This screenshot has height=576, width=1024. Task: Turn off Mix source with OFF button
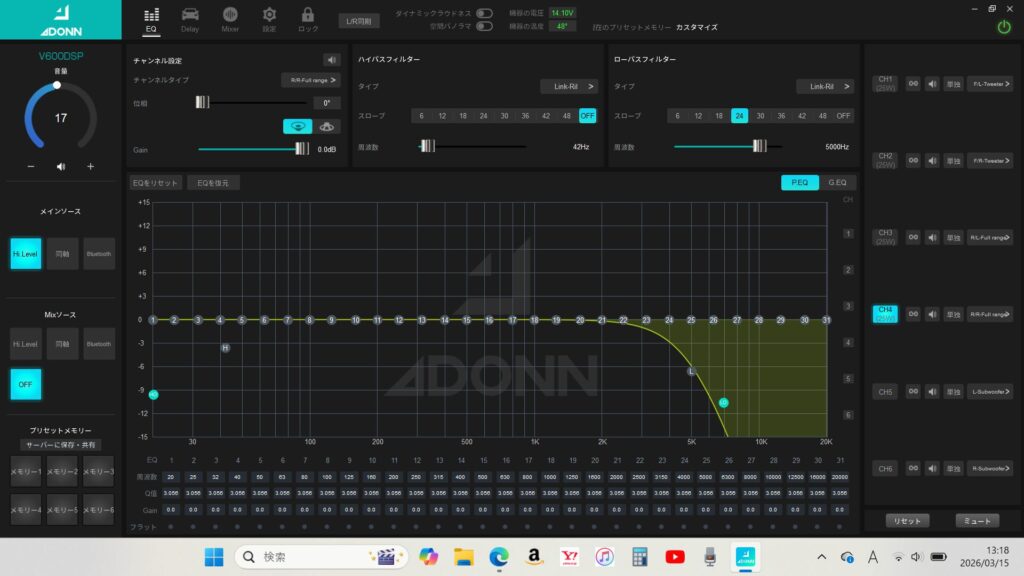pos(25,383)
